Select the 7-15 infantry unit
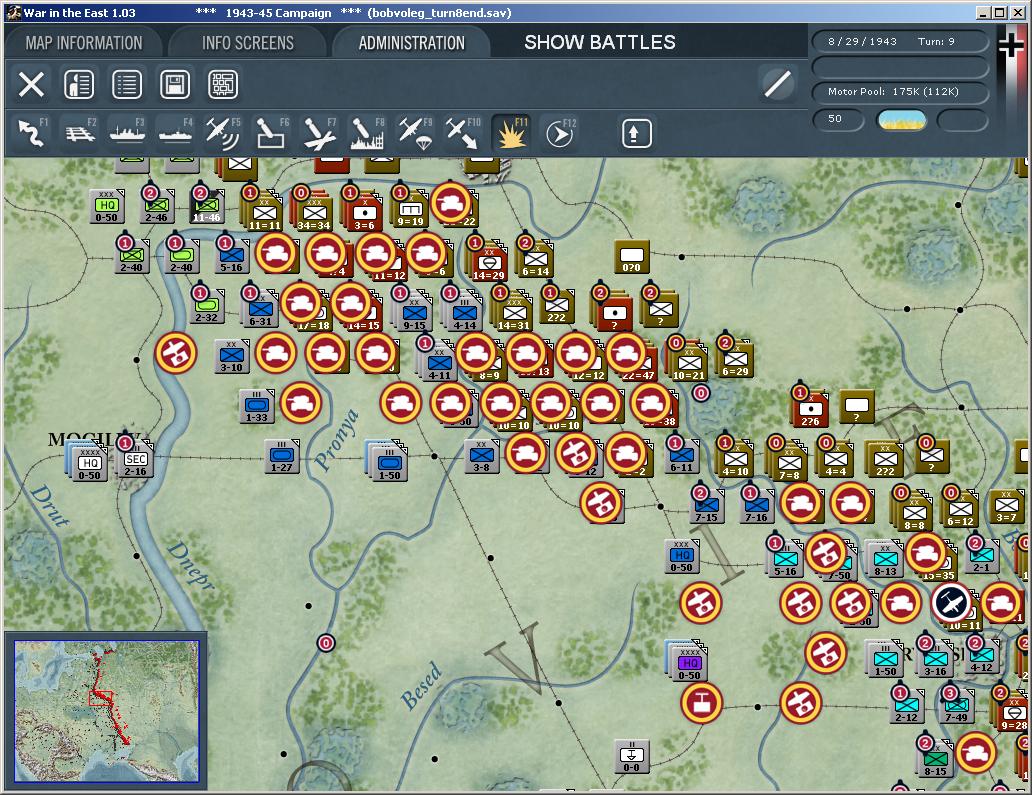This screenshot has height=795, width=1032. (706, 507)
